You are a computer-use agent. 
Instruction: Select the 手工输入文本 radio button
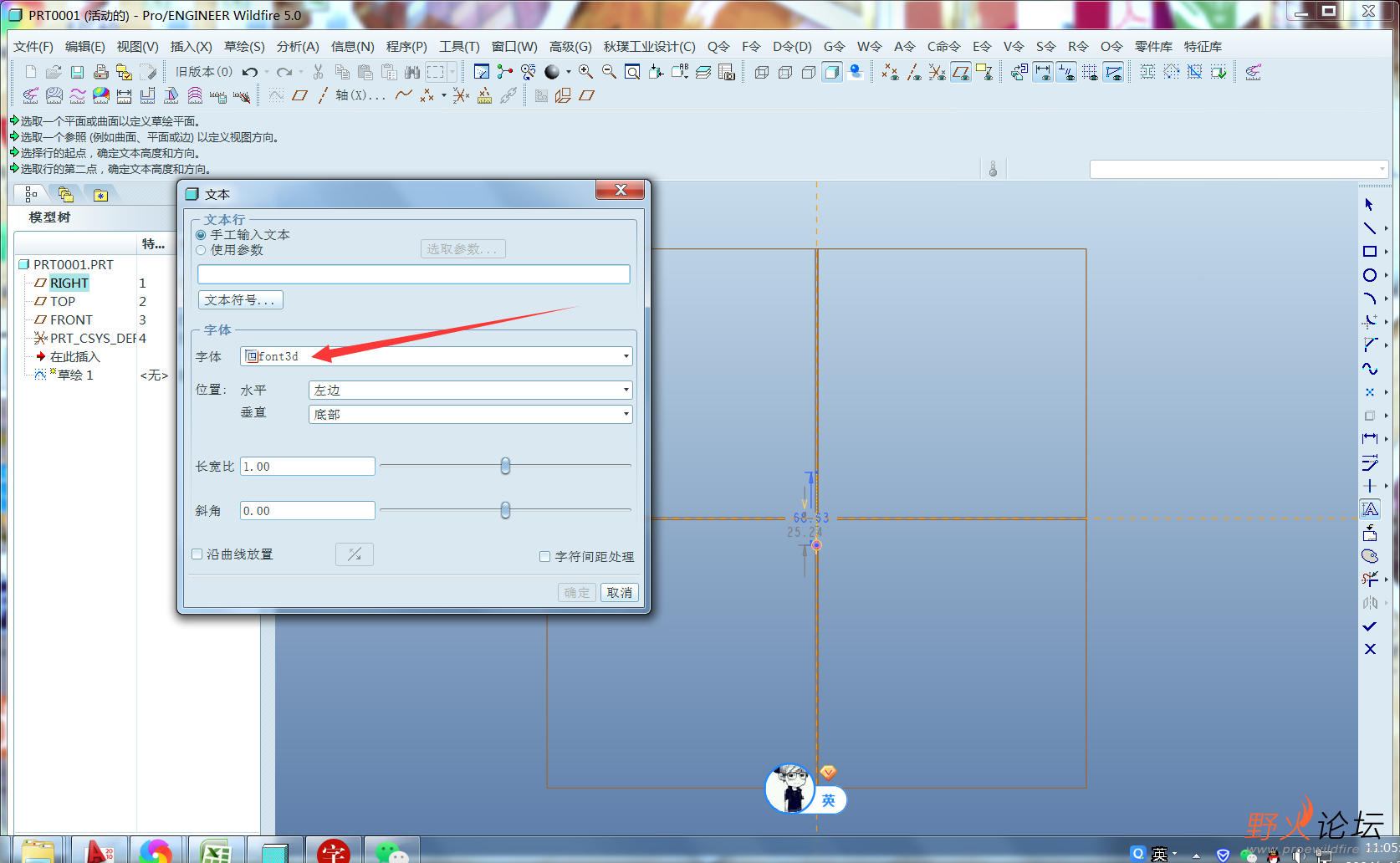pos(201,235)
